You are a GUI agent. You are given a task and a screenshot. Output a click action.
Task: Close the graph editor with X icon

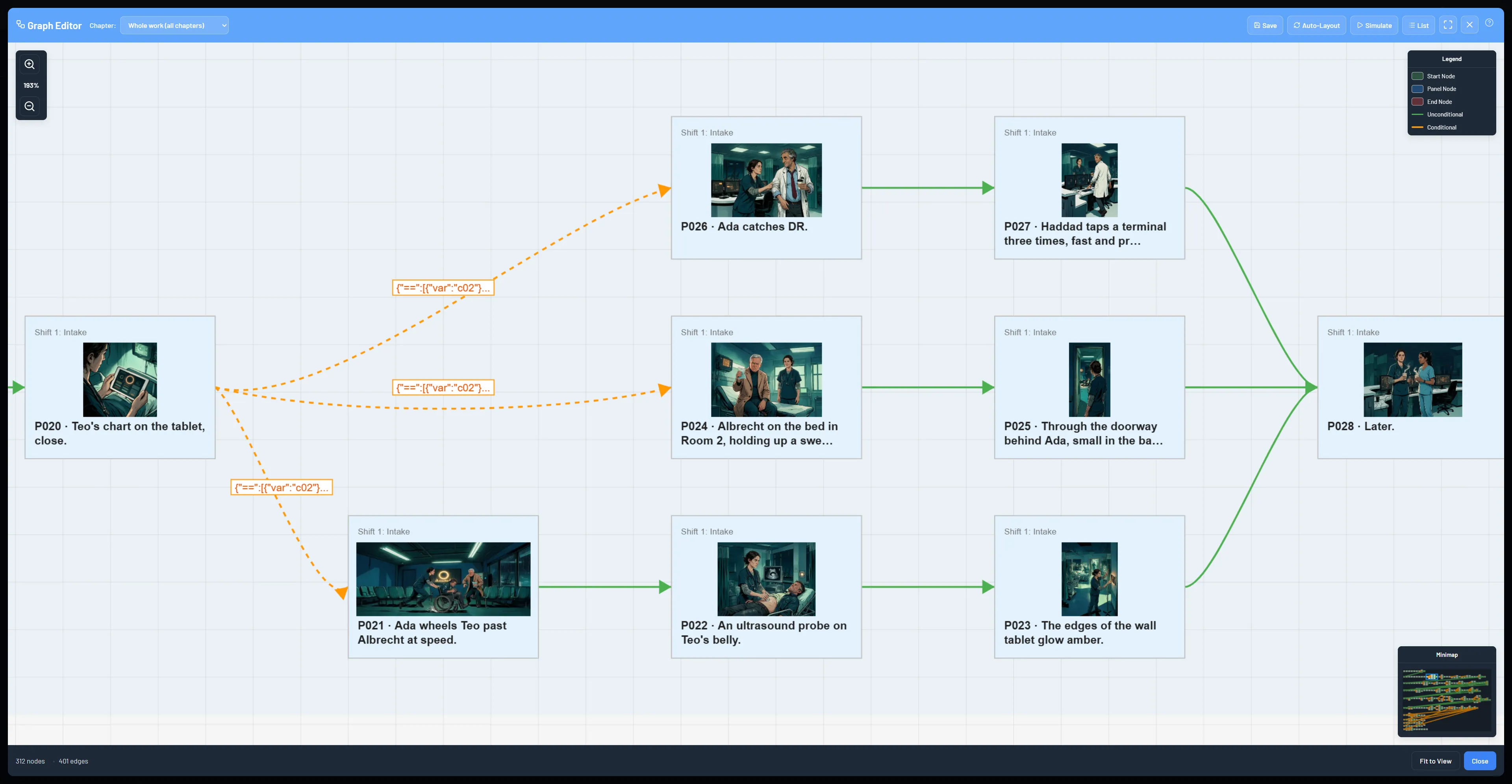click(x=1470, y=25)
